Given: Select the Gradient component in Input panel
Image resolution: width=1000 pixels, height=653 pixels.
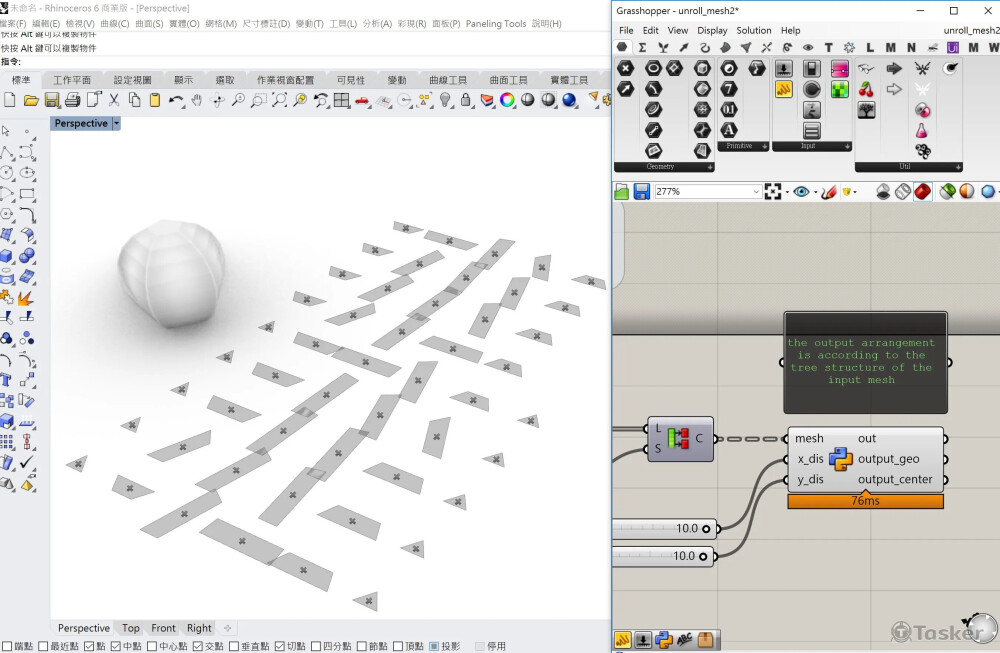Looking at the screenshot, I should coord(840,68).
